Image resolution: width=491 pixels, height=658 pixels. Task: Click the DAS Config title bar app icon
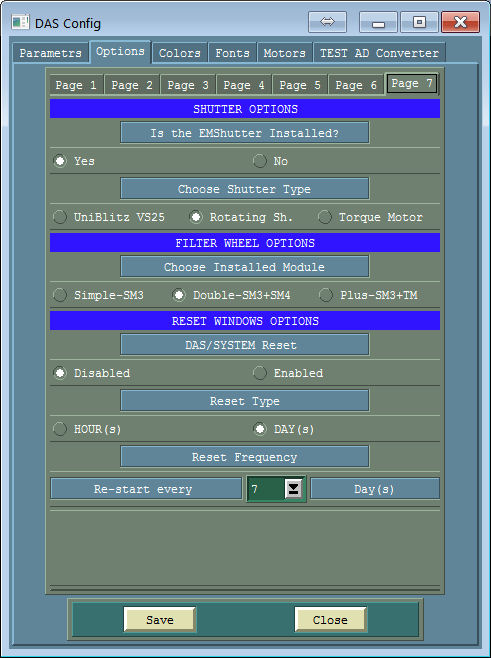(x=20, y=22)
